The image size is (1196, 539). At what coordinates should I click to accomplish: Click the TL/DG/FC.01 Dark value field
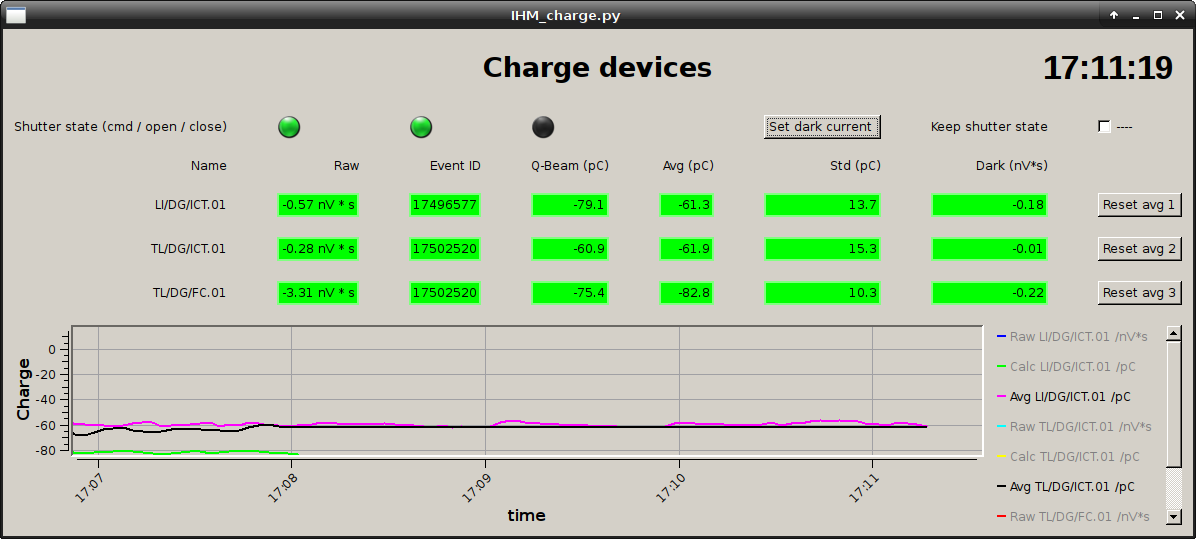(989, 293)
